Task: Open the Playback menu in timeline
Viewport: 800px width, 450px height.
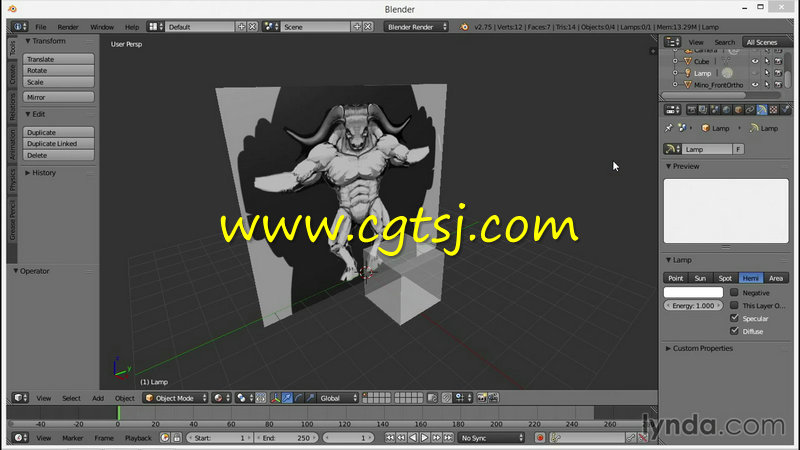Action: coord(138,438)
